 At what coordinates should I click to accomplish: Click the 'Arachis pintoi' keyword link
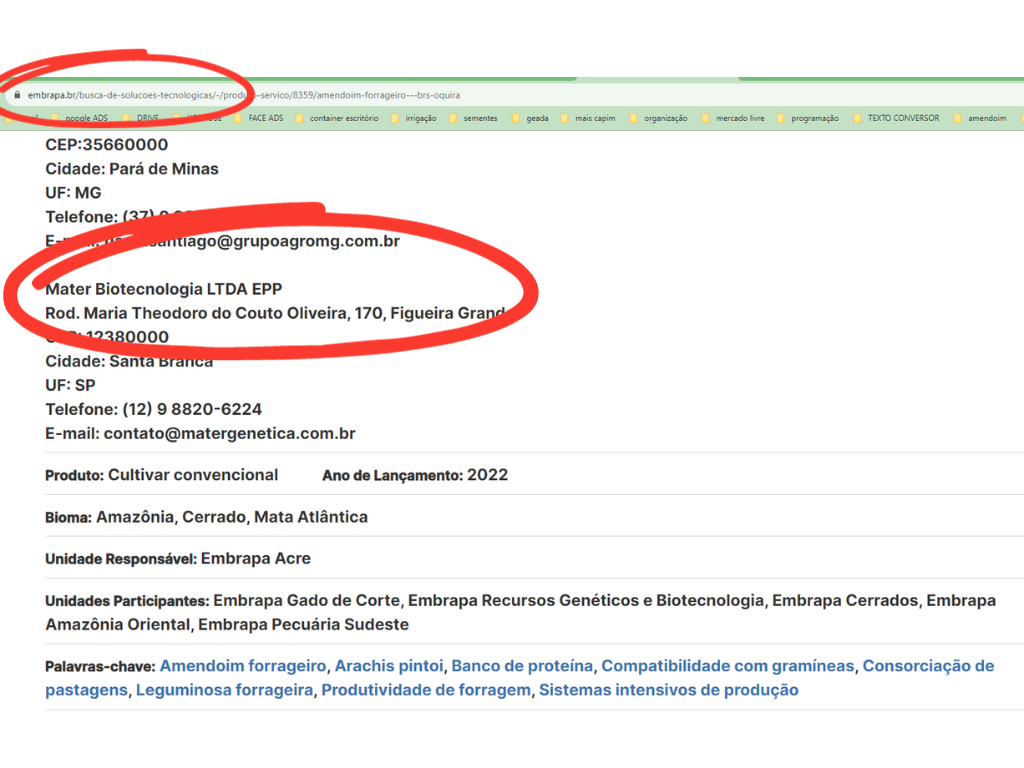tap(389, 666)
